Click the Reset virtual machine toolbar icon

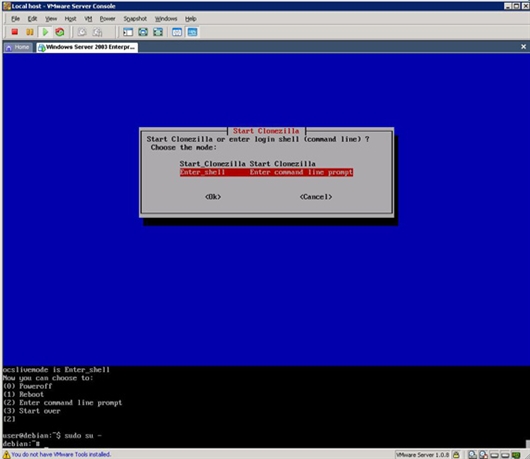tap(60, 32)
